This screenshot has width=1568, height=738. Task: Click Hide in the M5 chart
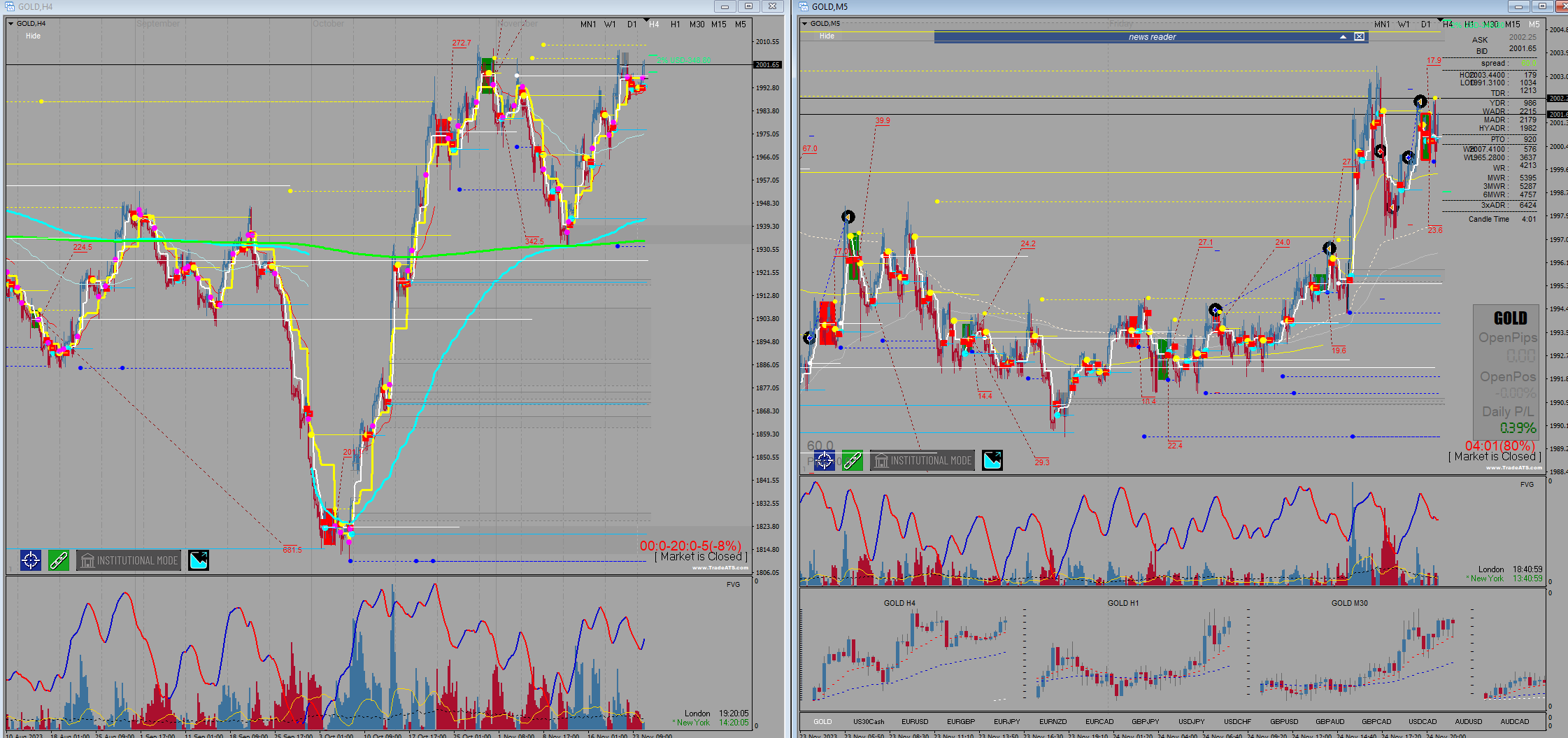click(x=827, y=36)
